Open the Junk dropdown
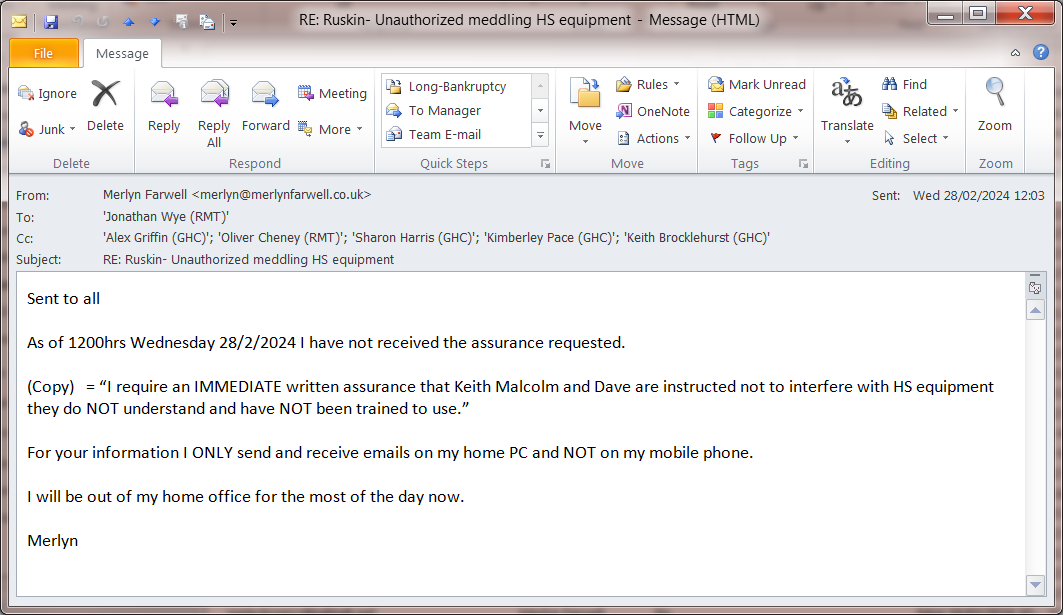 coord(47,129)
